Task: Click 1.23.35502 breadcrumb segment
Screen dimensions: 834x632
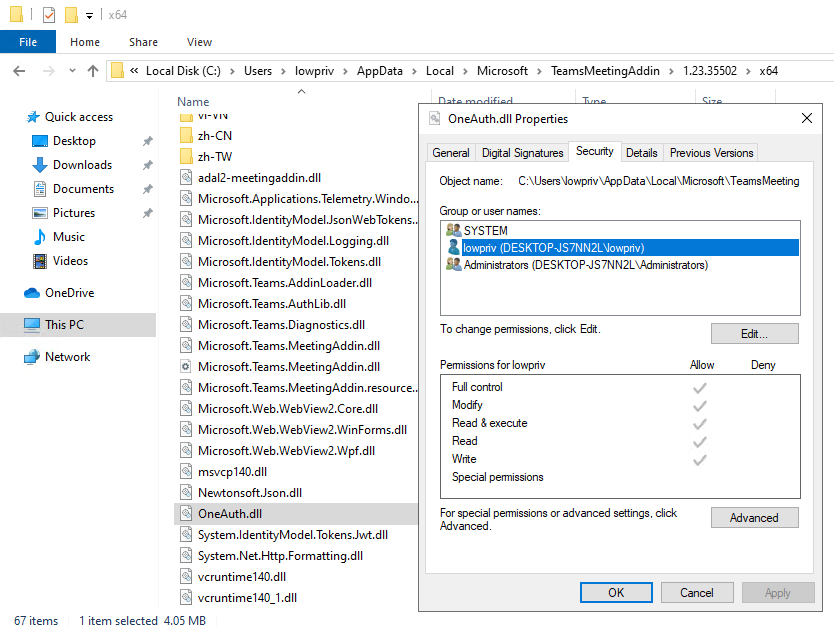Action: click(710, 71)
